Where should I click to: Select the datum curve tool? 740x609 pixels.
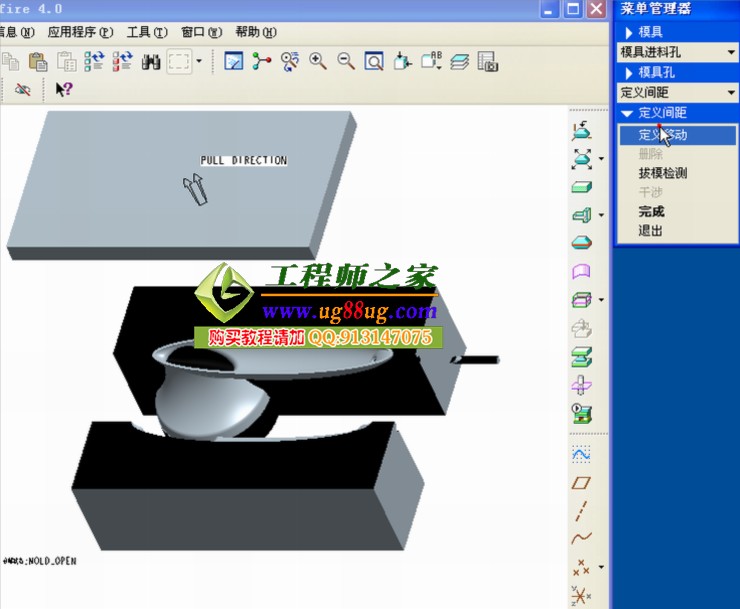pyautogui.click(x=581, y=539)
